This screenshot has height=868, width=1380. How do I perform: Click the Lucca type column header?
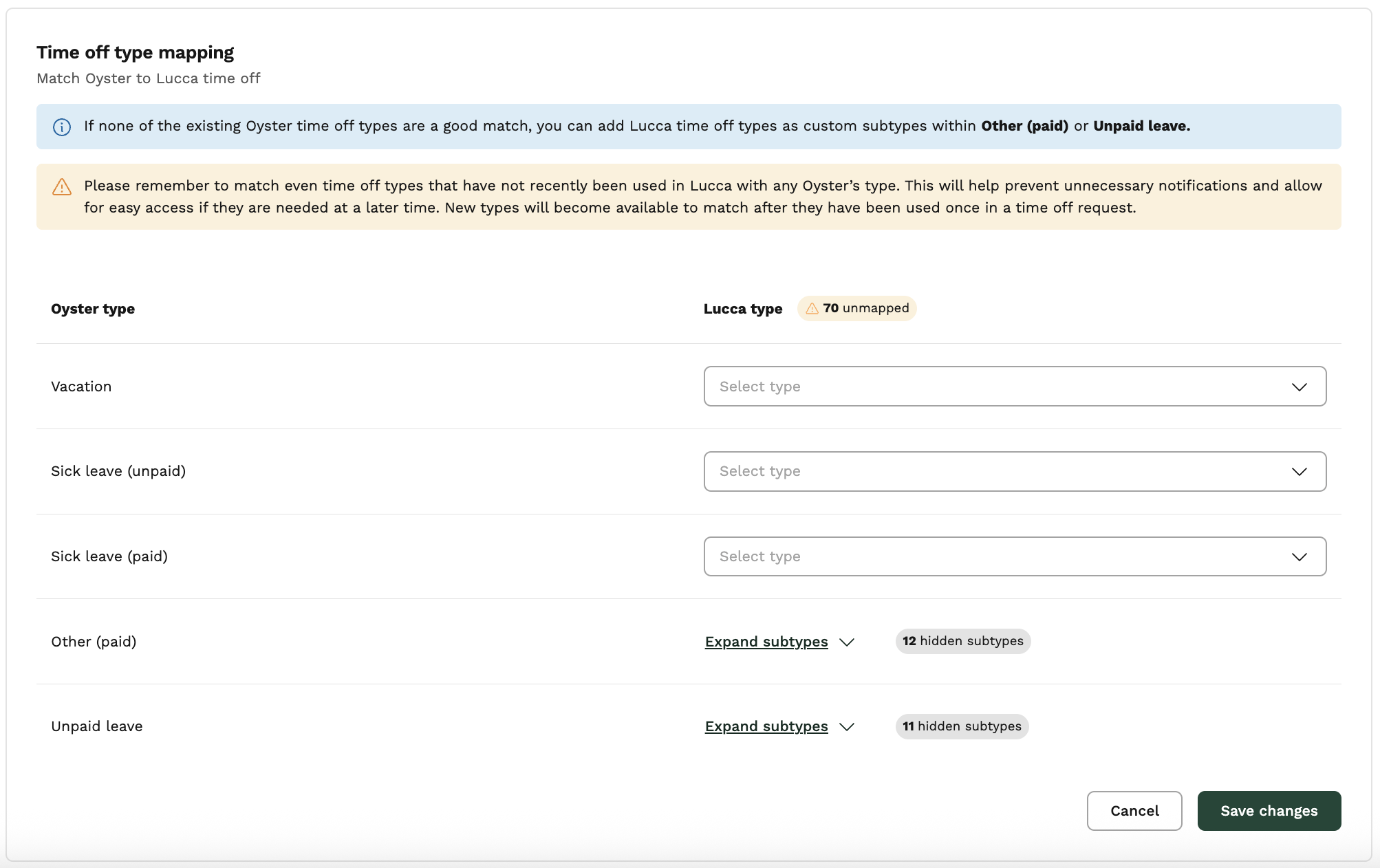click(x=743, y=309)
